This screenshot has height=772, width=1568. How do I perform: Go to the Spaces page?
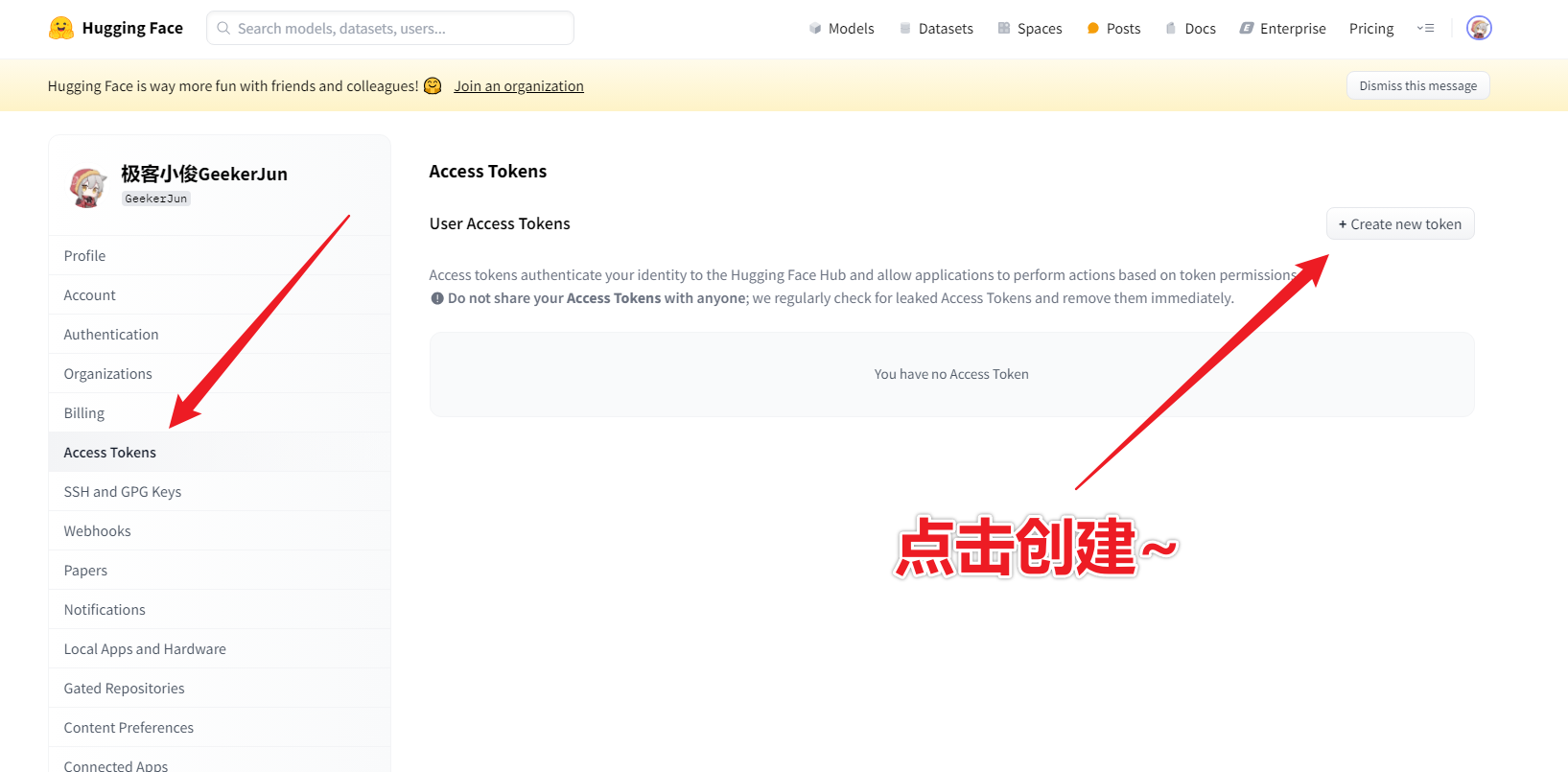coord(1030,28)
